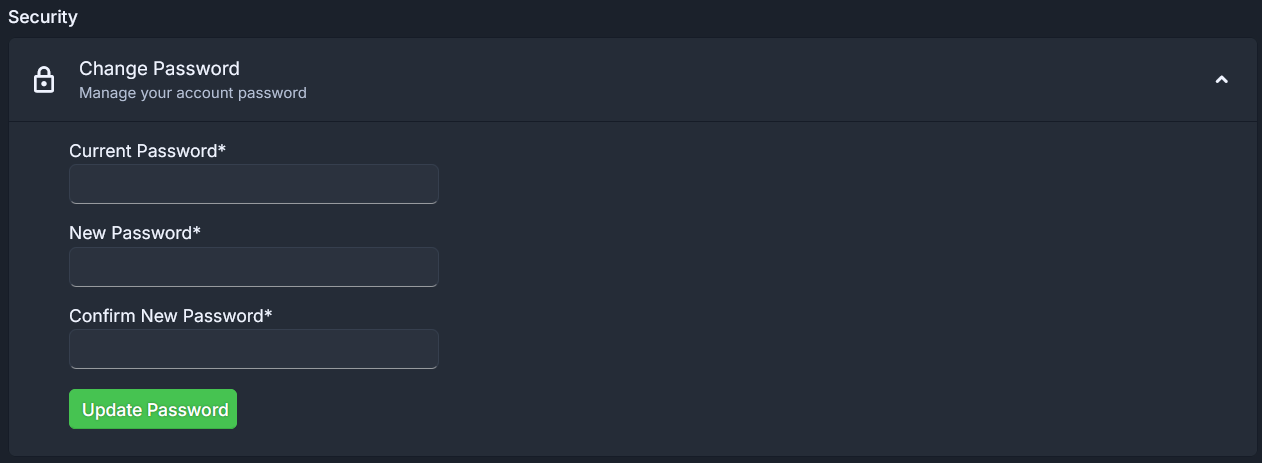Click the Security section heading

(43, 17)
